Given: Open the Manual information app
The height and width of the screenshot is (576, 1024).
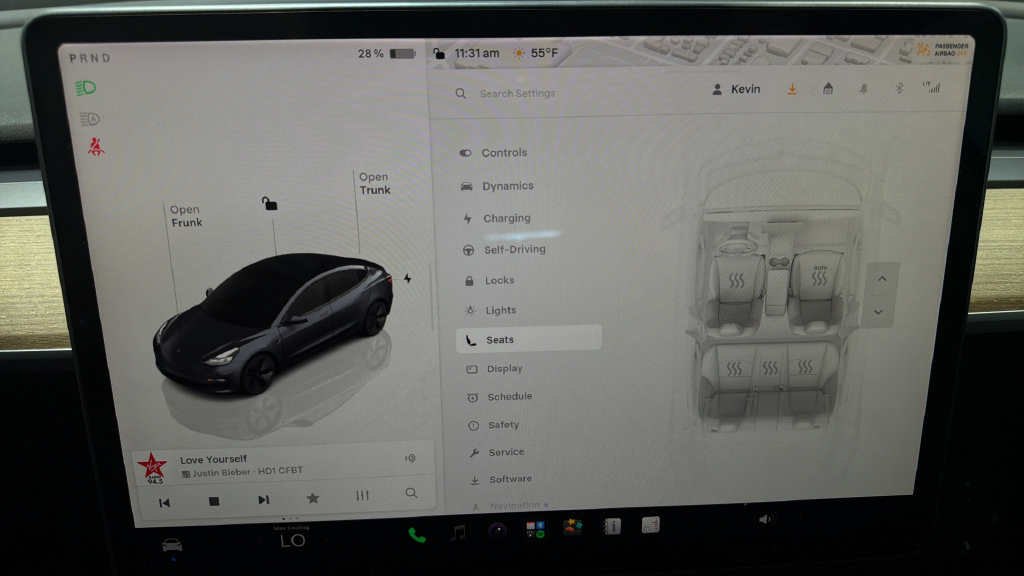Looking at the screenshot, I should point(612,526).
